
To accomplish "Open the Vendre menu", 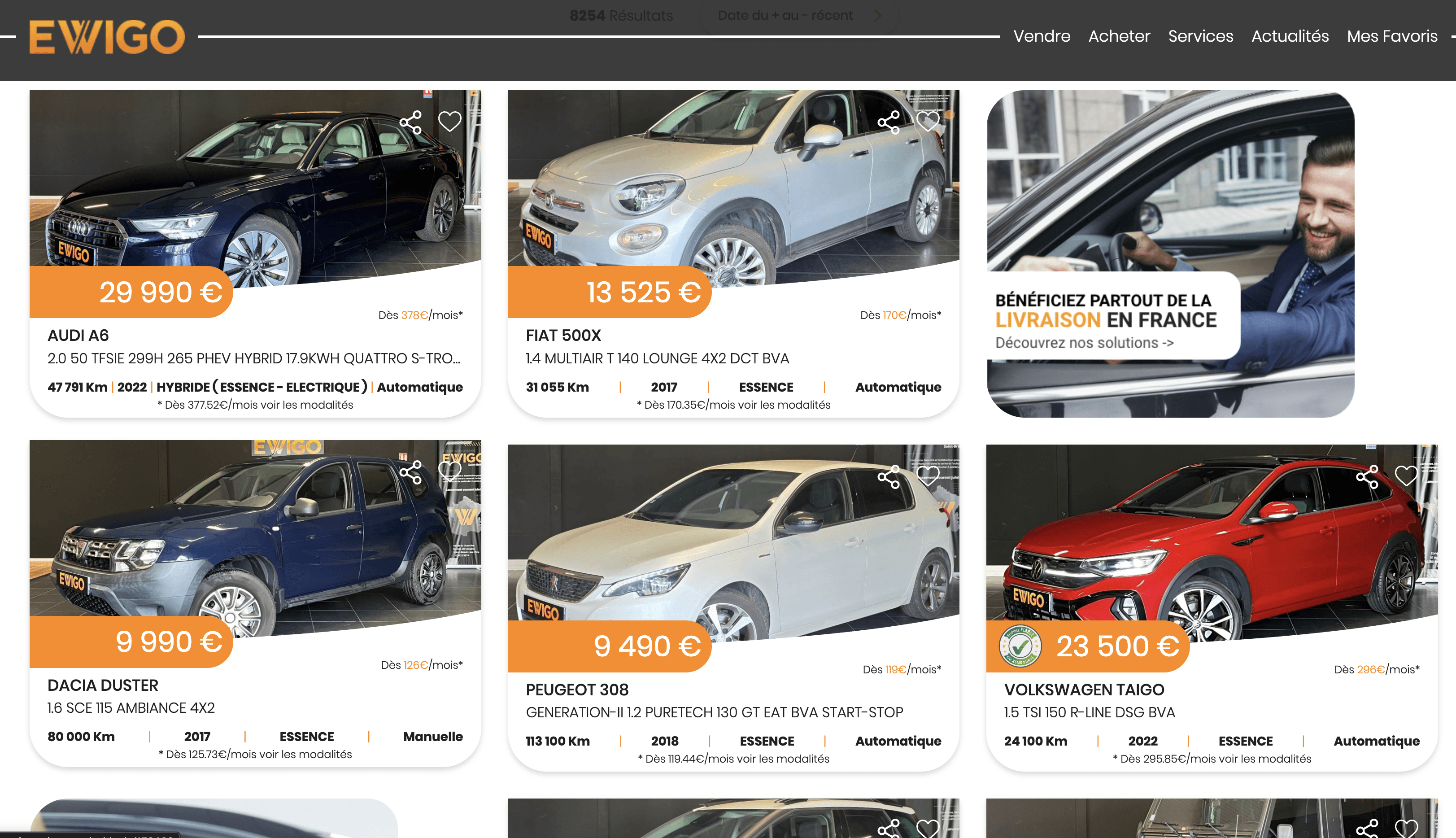I will click(x=1042, y=36).
